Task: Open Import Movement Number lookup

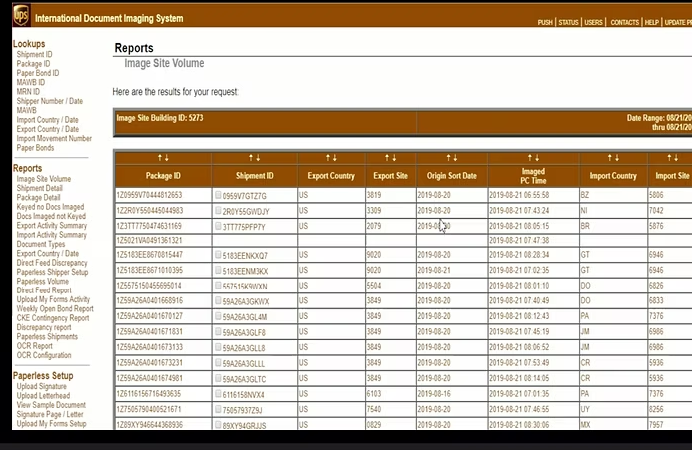Action: tap(54, 139)
